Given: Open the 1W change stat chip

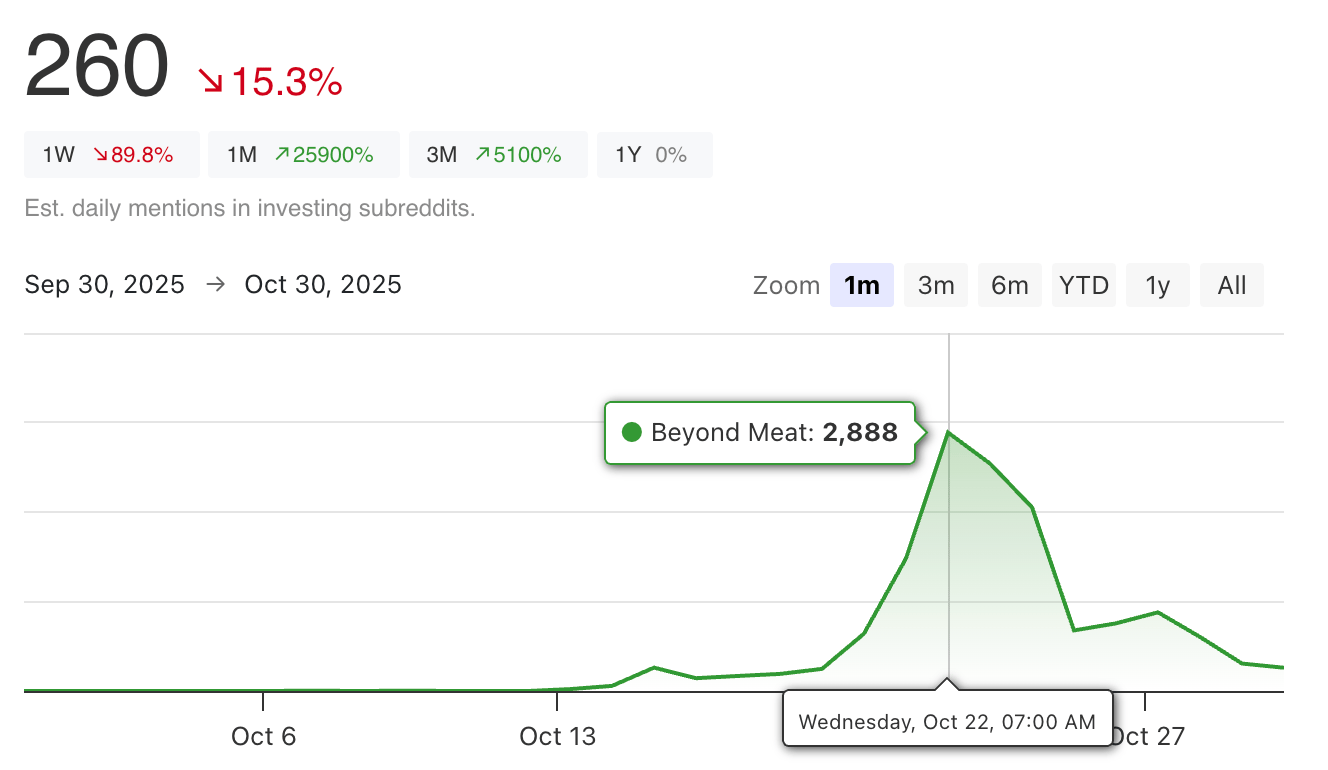Looking at the screenshot, I should tap(112, 155).
